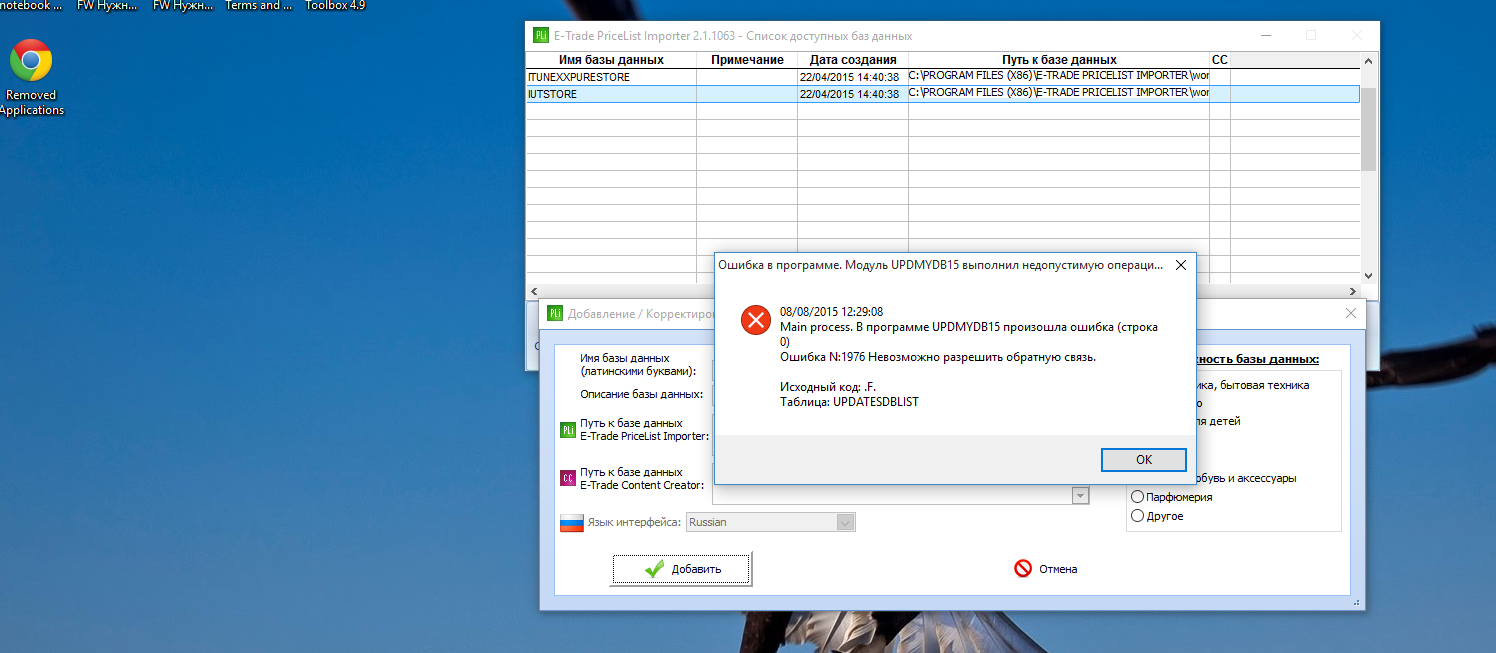The width and height of the screenshot is (1496, 653).
Task: Expand the E-Trade Content Creator path dropdown
Action: coord(1080,496)
